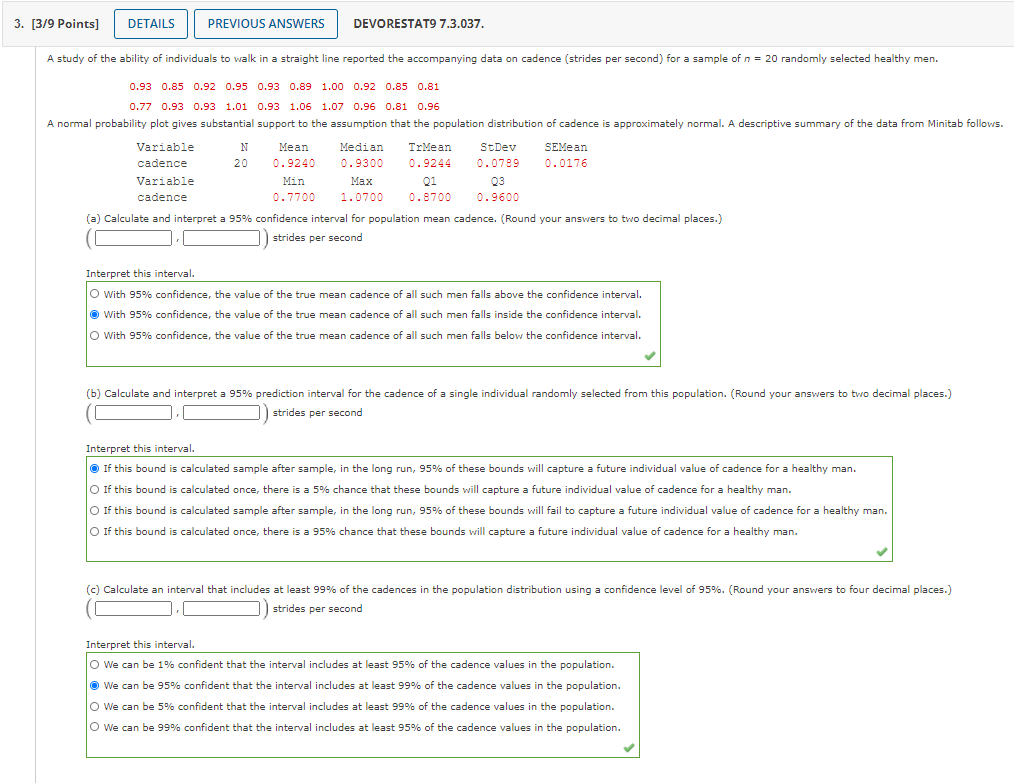The height and width of the screenshot is (783, 1014).
Task: Select radio option that true mean falls above interval
Action: (x=95, y=293)
